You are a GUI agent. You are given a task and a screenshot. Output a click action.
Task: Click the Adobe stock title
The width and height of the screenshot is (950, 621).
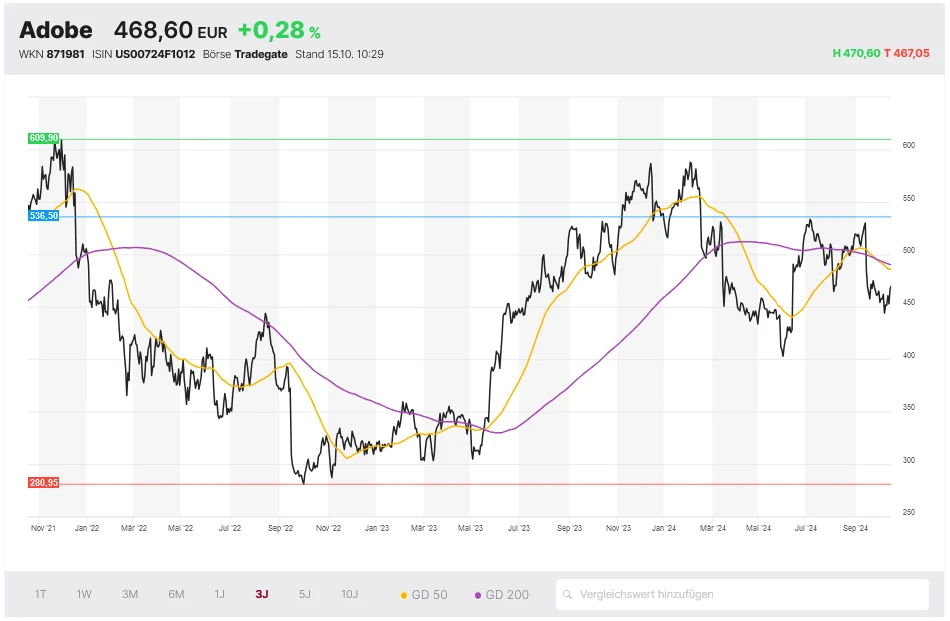coord(56,30)
